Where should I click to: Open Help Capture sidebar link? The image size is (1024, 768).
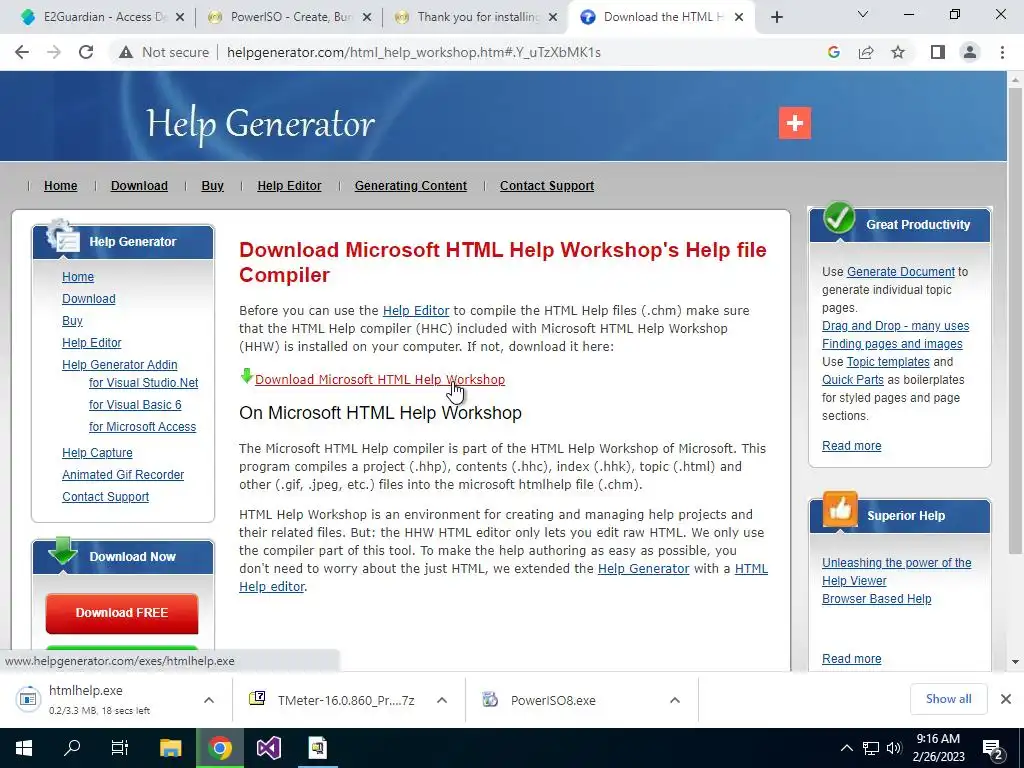coord(97,453)
